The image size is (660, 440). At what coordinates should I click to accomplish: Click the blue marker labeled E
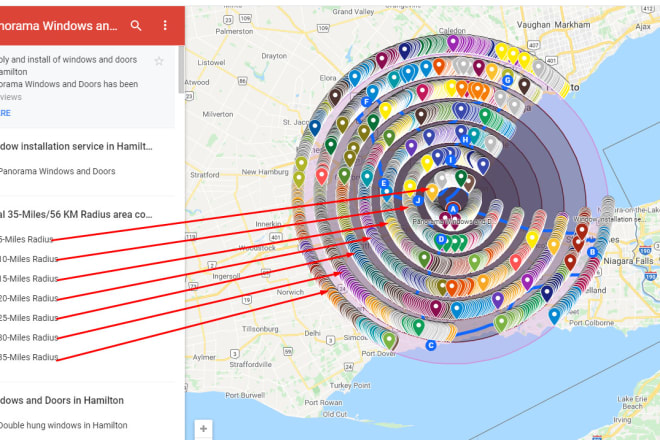coord(383,183)
